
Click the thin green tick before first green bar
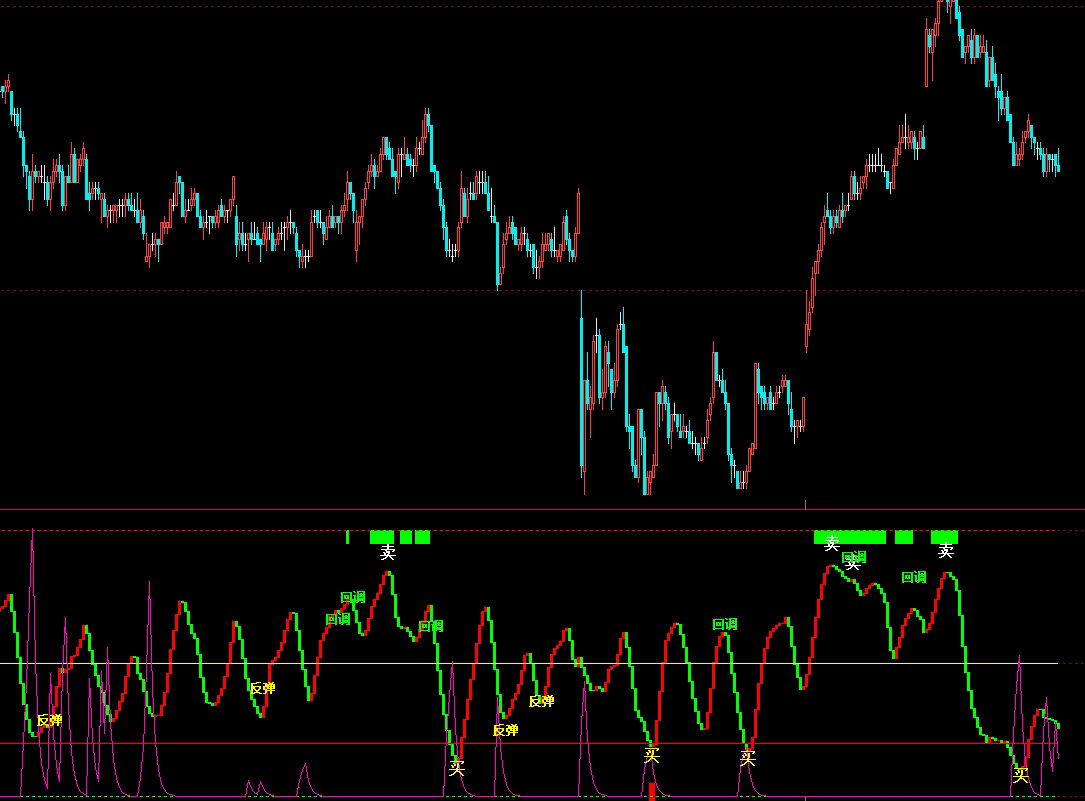click(x=347, y=537)
